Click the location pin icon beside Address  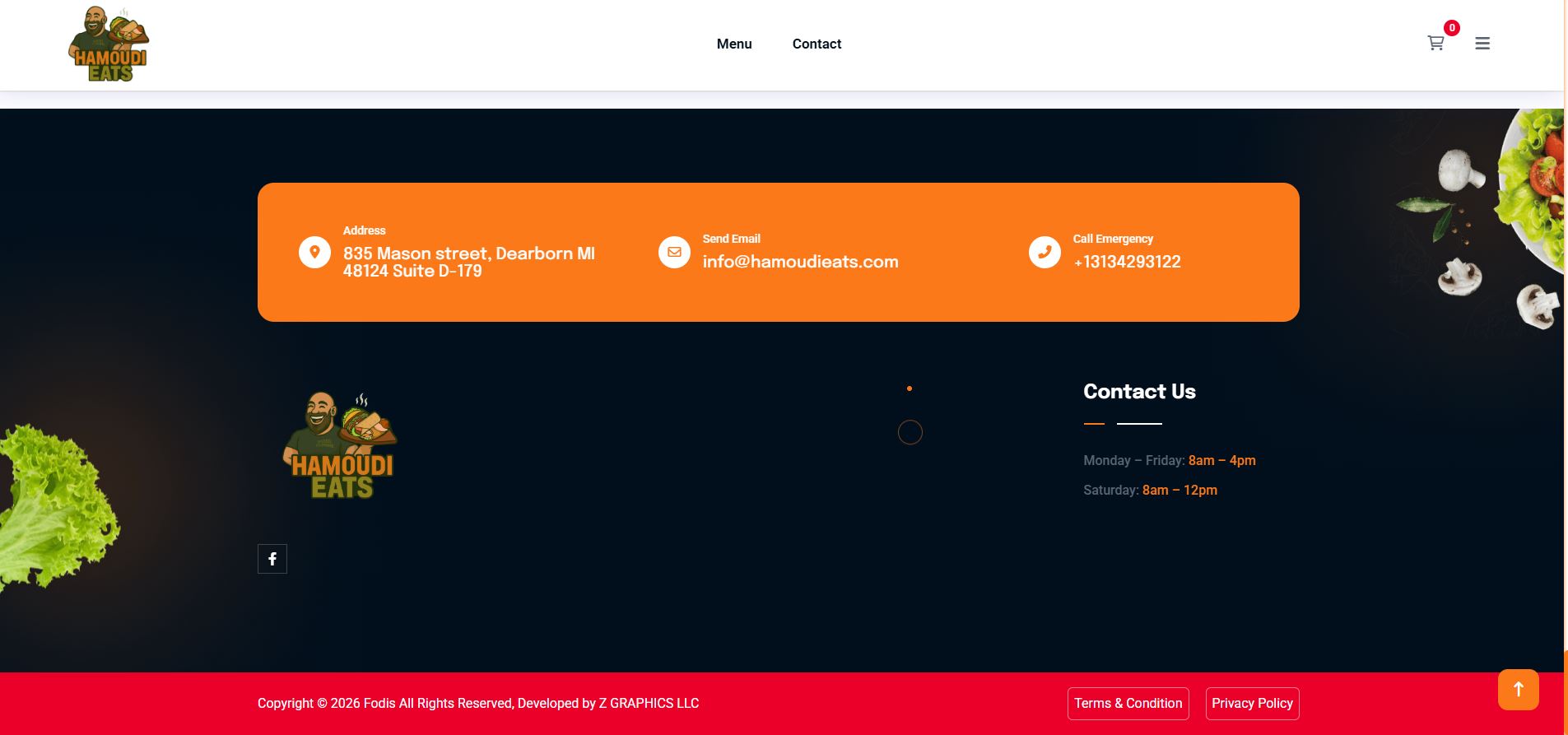point(314,252)
